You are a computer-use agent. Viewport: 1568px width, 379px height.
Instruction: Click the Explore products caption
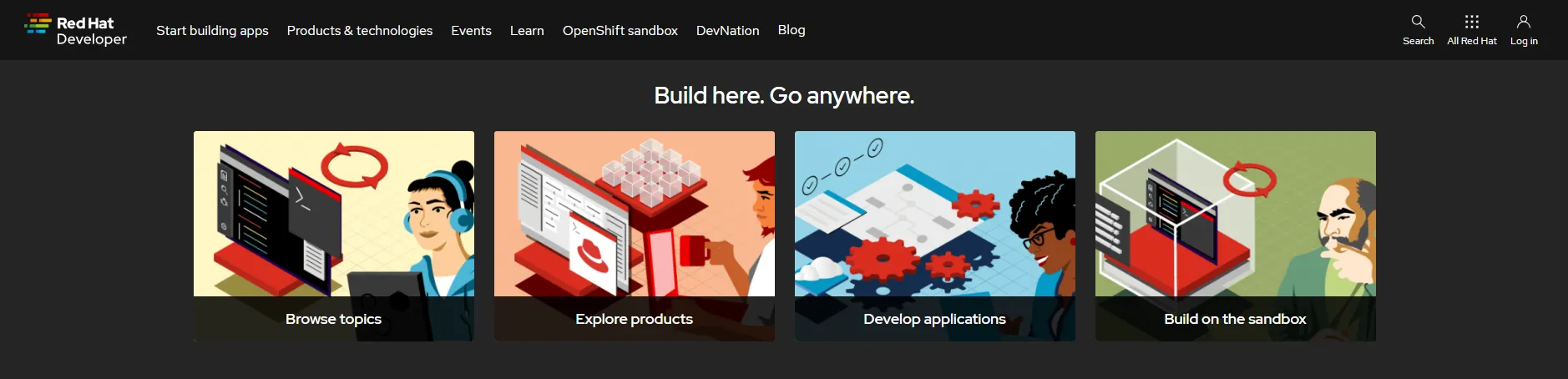point(634,319)
